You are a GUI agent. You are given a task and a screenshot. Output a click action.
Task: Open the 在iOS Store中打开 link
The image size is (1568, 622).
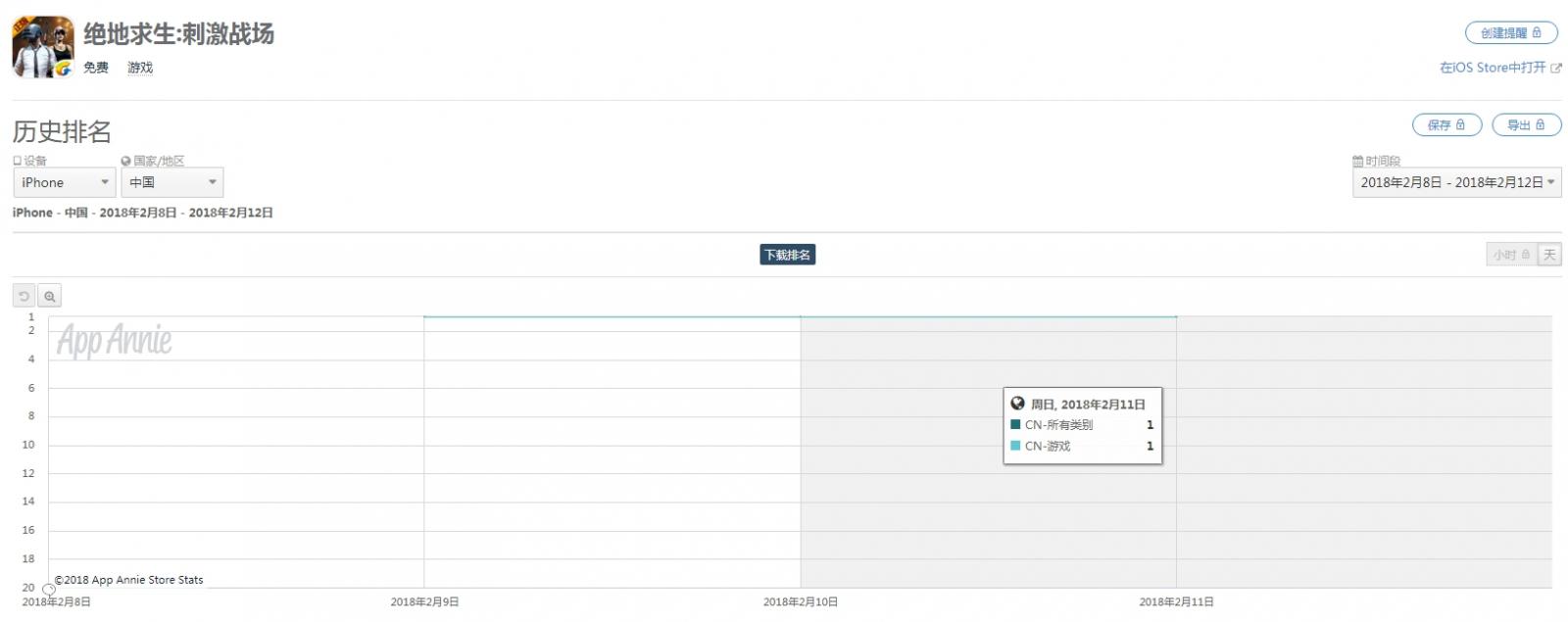tap(1492, 68)
